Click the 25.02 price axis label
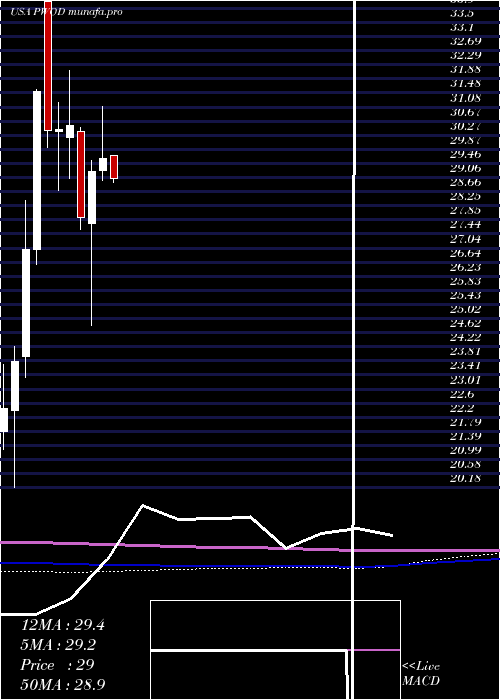The width and height of the screenshot is (500, 700). point(465,309)
